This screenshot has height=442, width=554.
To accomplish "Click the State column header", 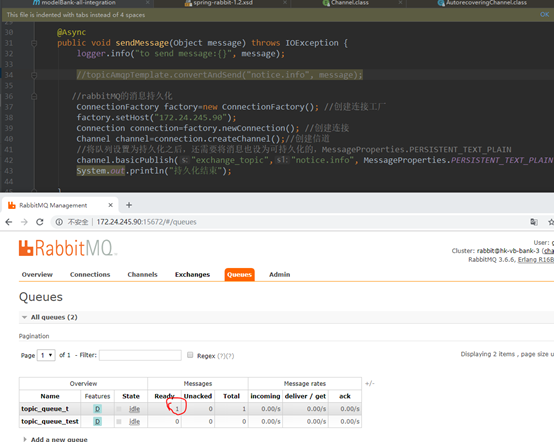I will 131,396.
